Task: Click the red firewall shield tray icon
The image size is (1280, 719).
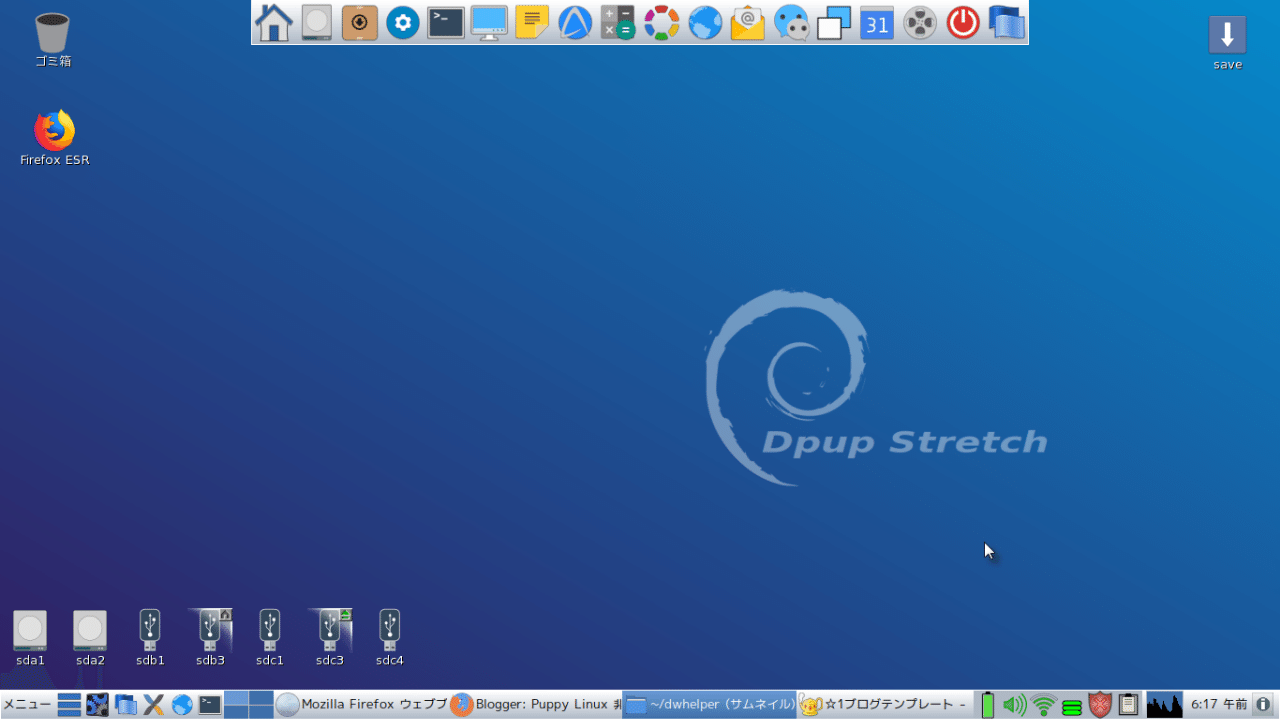Action: click(x=1100, y=705)
